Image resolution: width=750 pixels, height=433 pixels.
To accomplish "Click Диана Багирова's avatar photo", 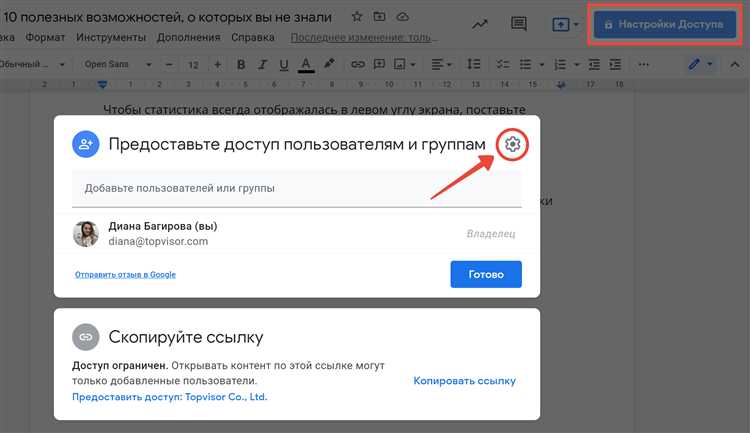I will pyautogui.click(x=86, y=233).
